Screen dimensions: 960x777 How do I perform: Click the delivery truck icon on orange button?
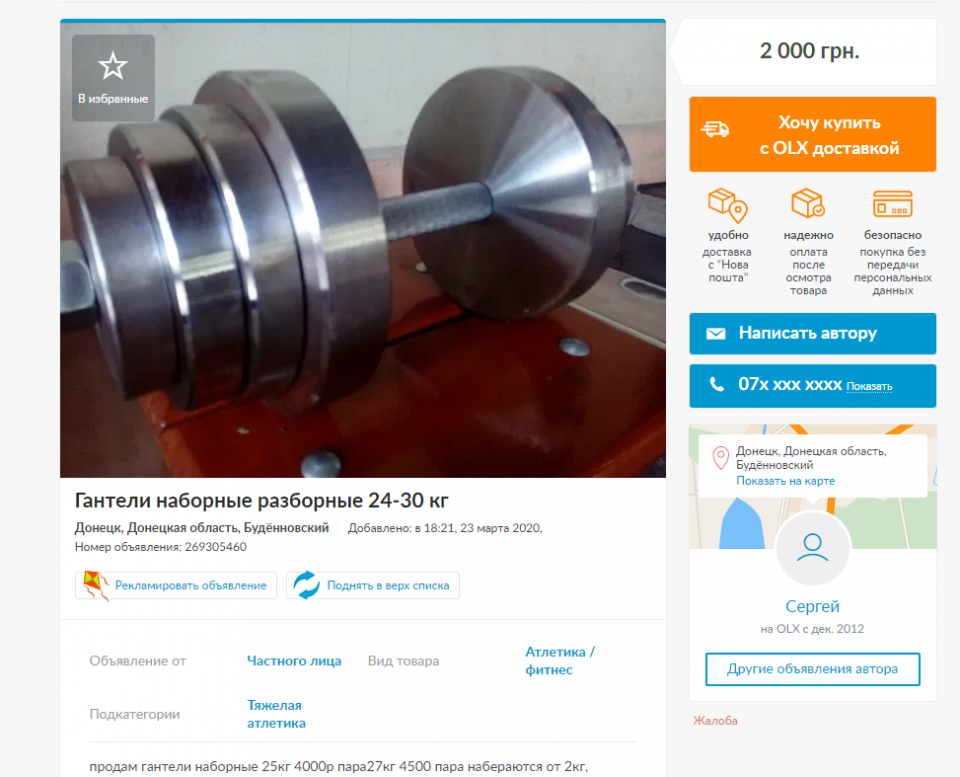pos(715,129)
